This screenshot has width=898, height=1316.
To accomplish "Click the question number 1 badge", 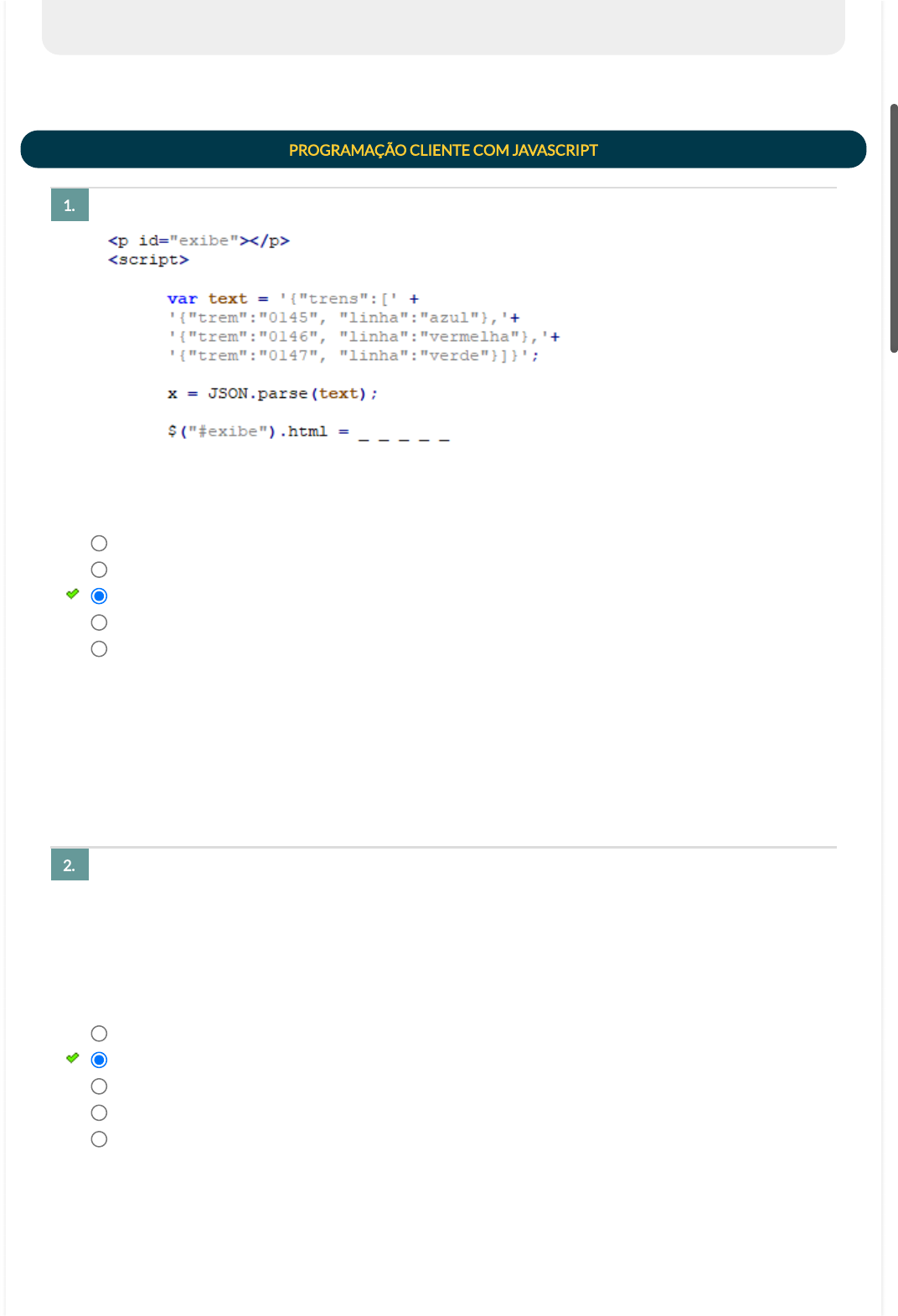I will point(70,205).
